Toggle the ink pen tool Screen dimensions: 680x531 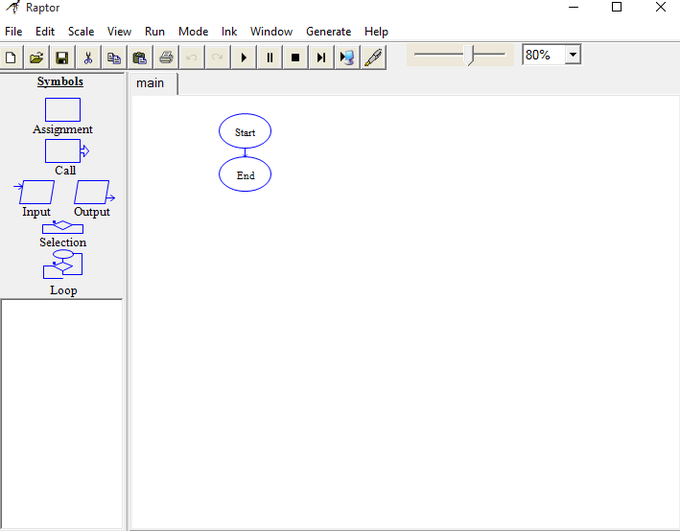tap(373, 58)
